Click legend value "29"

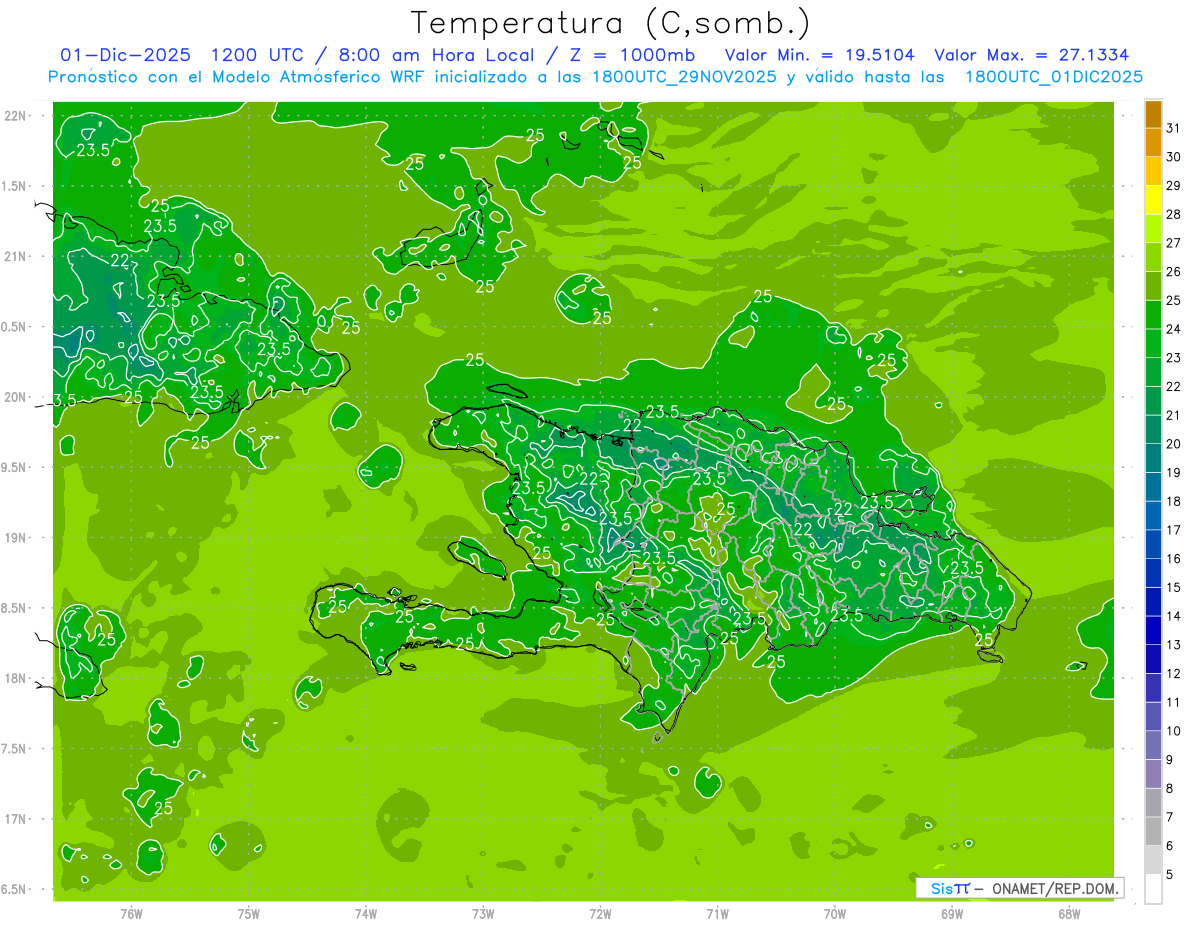point(1174,185)
